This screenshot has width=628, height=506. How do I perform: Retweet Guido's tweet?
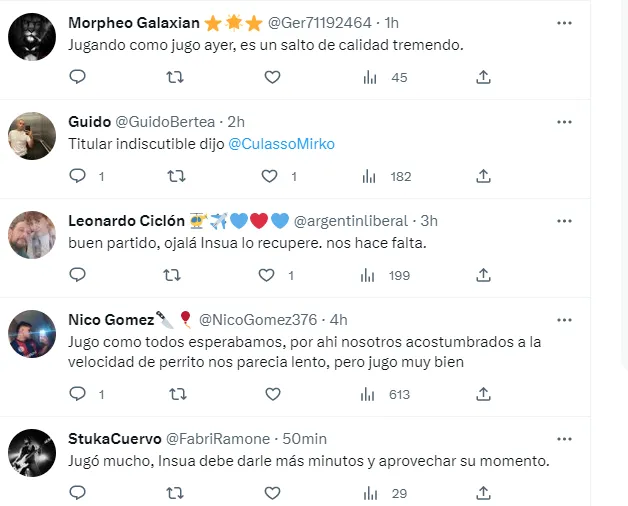175,176
